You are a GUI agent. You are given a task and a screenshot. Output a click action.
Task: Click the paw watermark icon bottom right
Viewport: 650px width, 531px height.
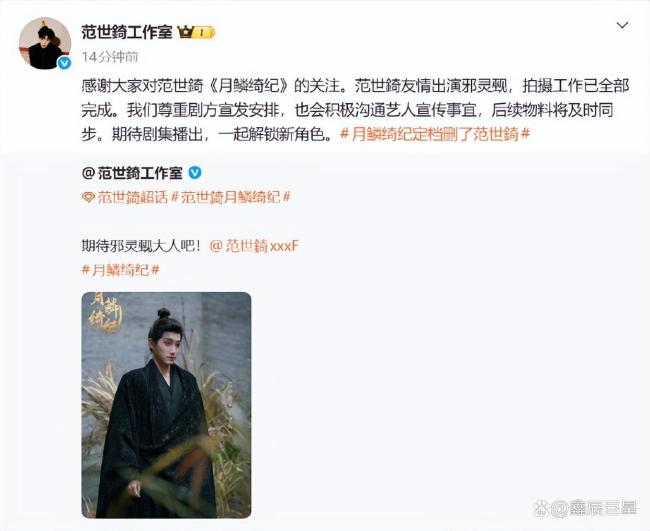pyautogui.click(x=541, y=508)
